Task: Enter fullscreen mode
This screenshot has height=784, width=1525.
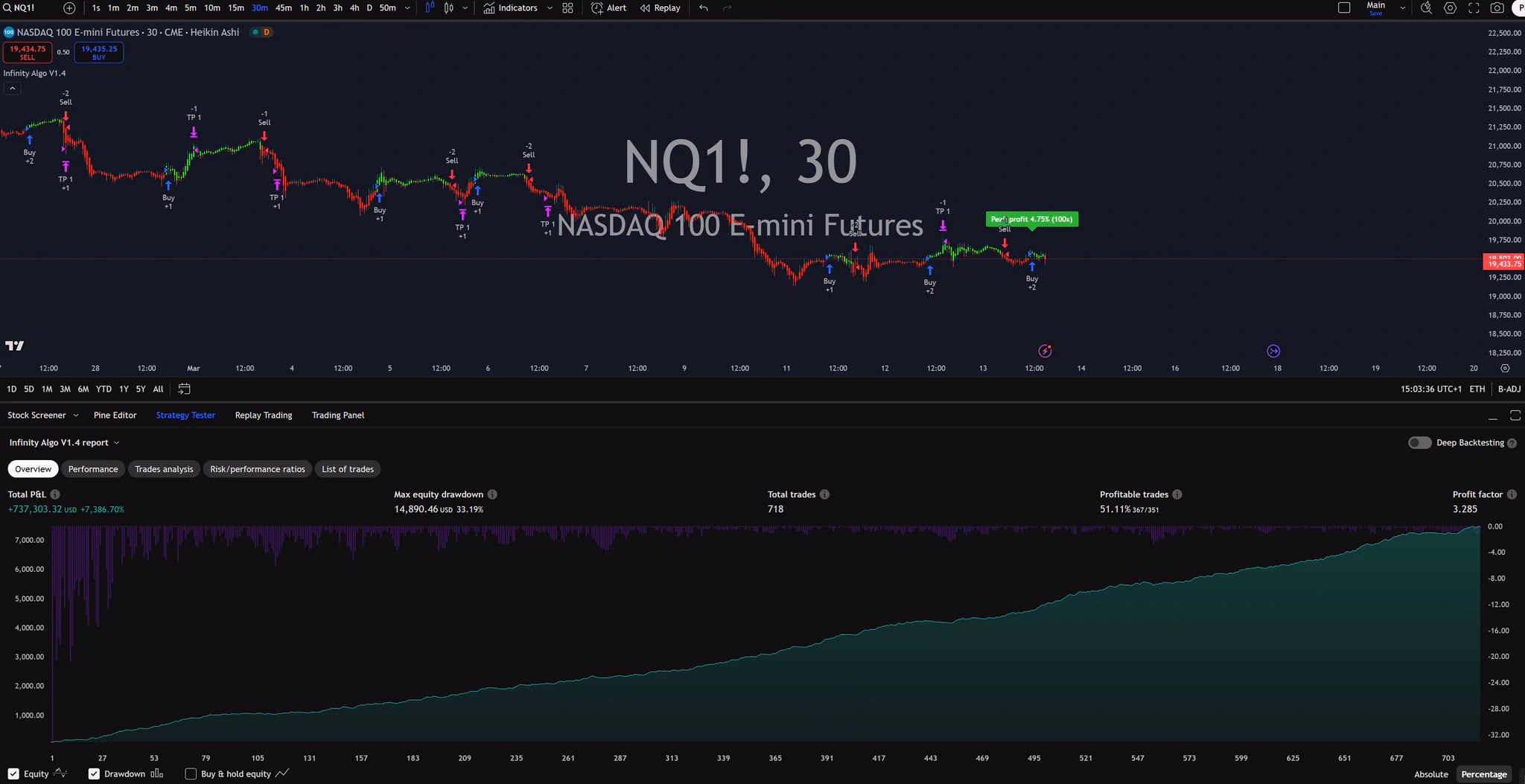Action: point(1474,8)
